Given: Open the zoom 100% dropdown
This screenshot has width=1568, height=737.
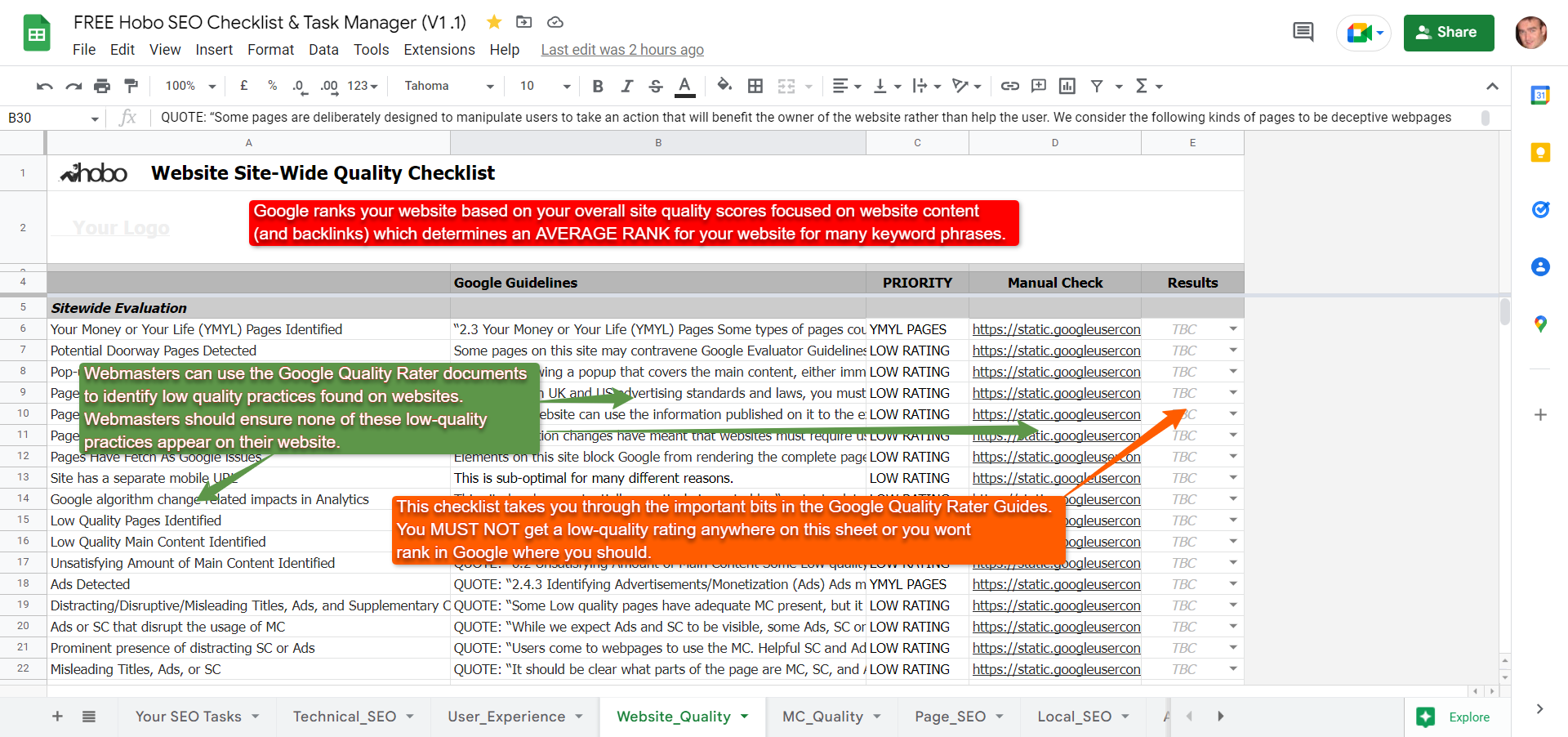Looking at the screenshot, I should [x=190, y=86].
